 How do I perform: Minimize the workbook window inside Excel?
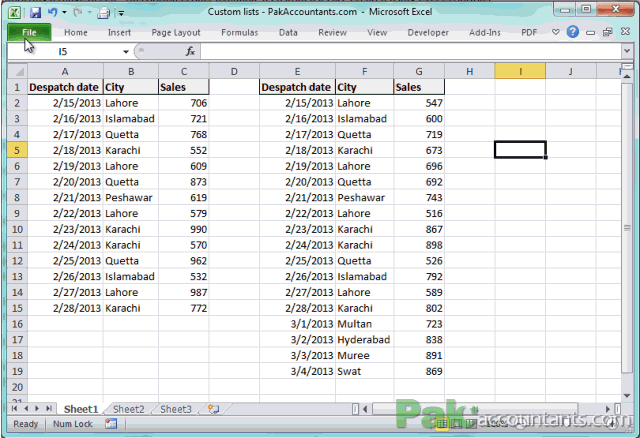[x=590, y=33]
